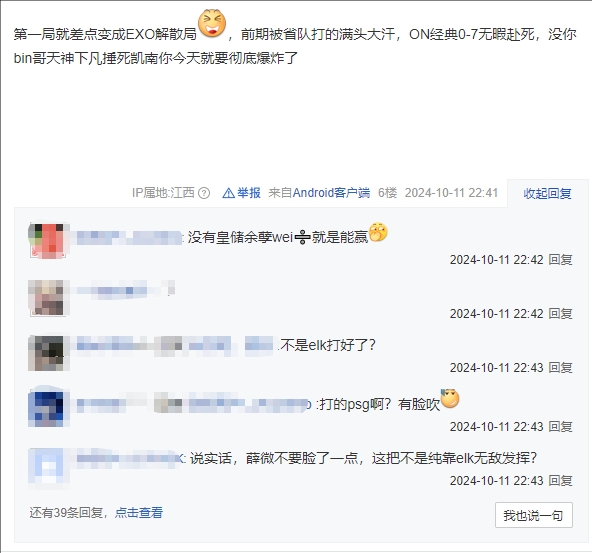Viewport: 592px width, 553px height.
Task: Click 回复 on the 打的psg啊 comment
Action: click(560, 427)
